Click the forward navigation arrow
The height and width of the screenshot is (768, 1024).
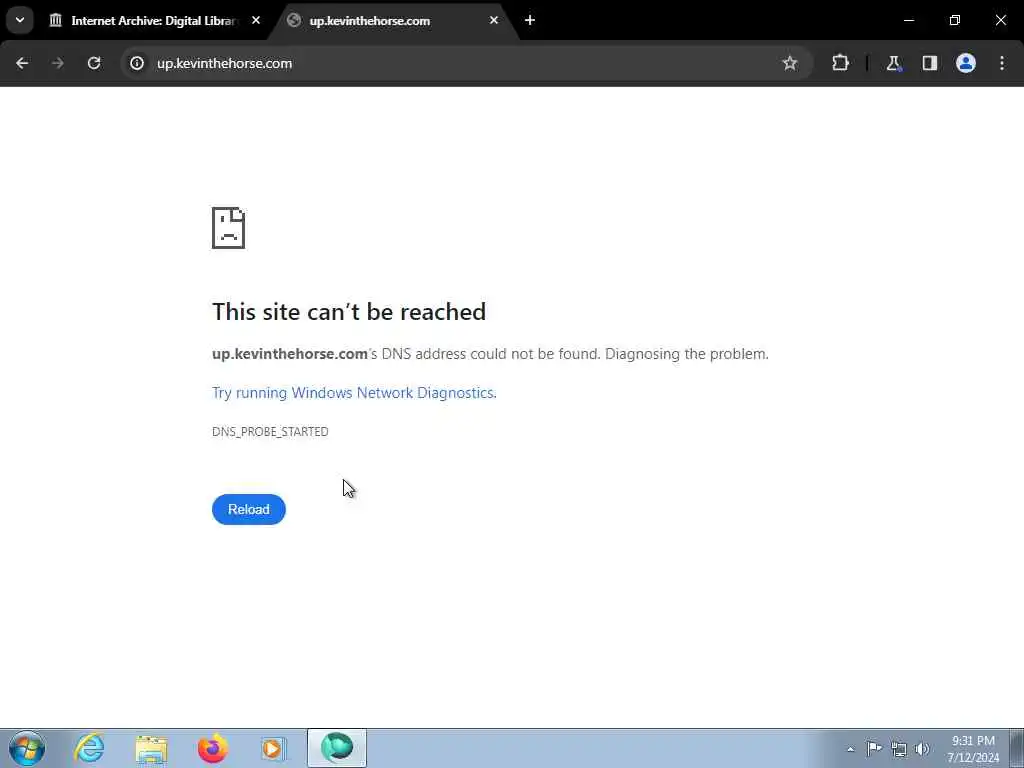[x=57, y=63]
